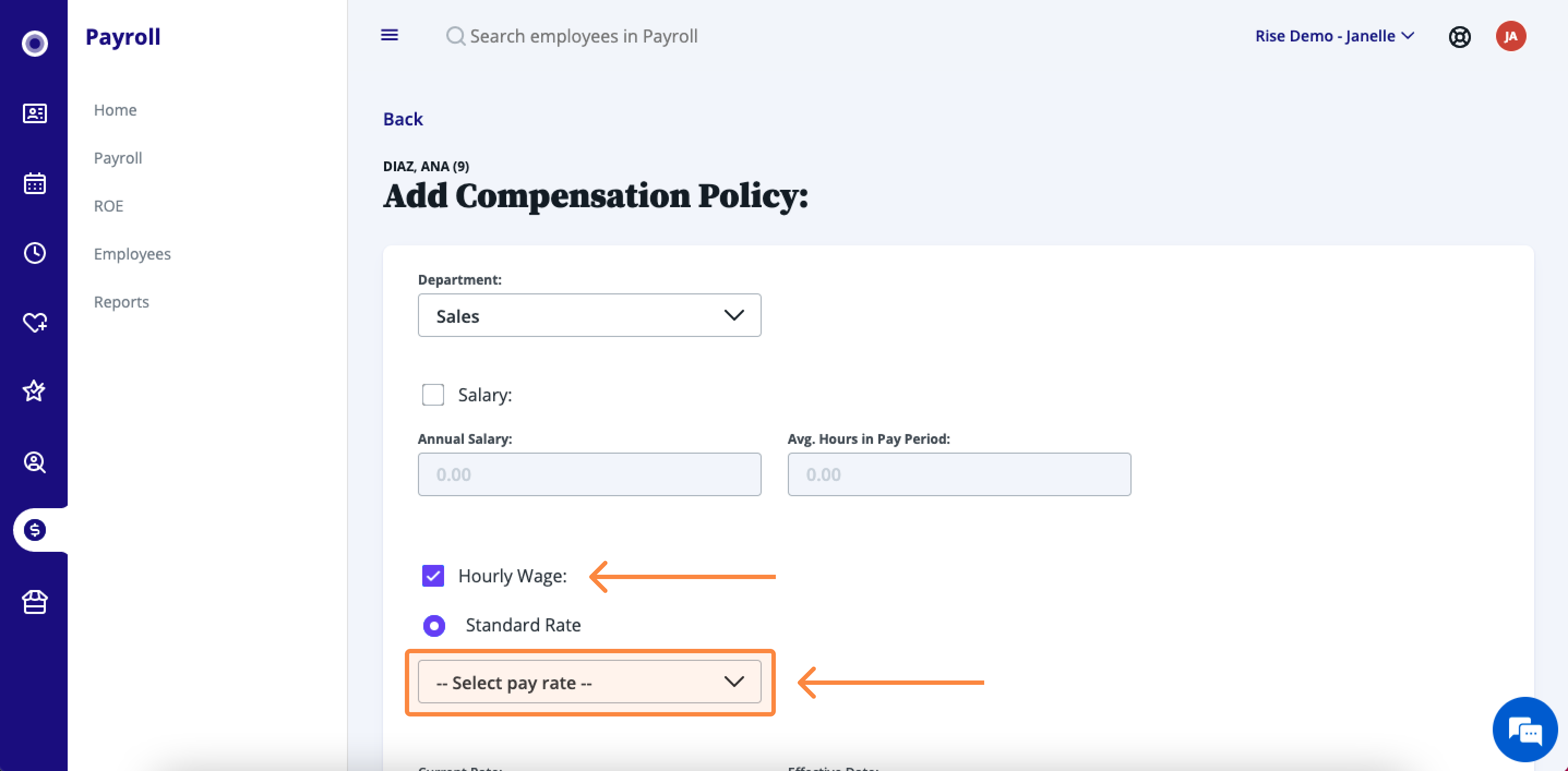Open the person search recruiting icon

pos(35,462)
